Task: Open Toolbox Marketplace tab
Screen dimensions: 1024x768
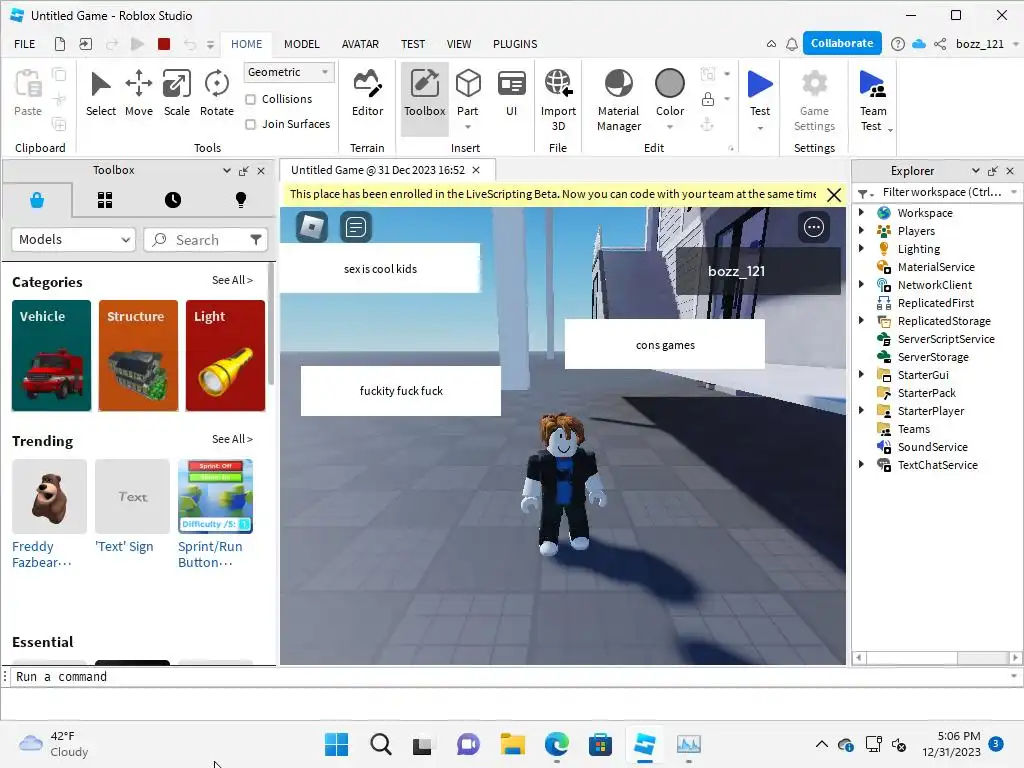Action: point(37,200)
